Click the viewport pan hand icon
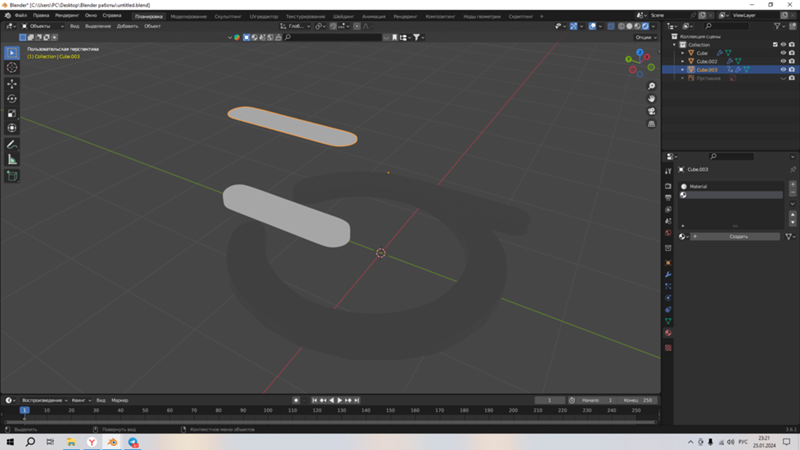 (652, 98)
